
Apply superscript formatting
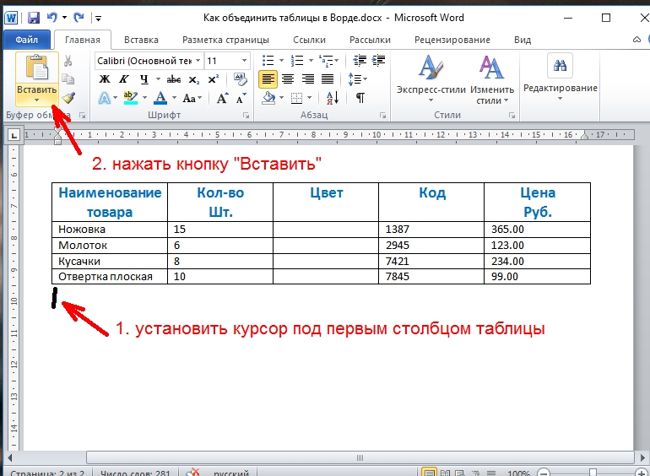(x=213, y=79)
